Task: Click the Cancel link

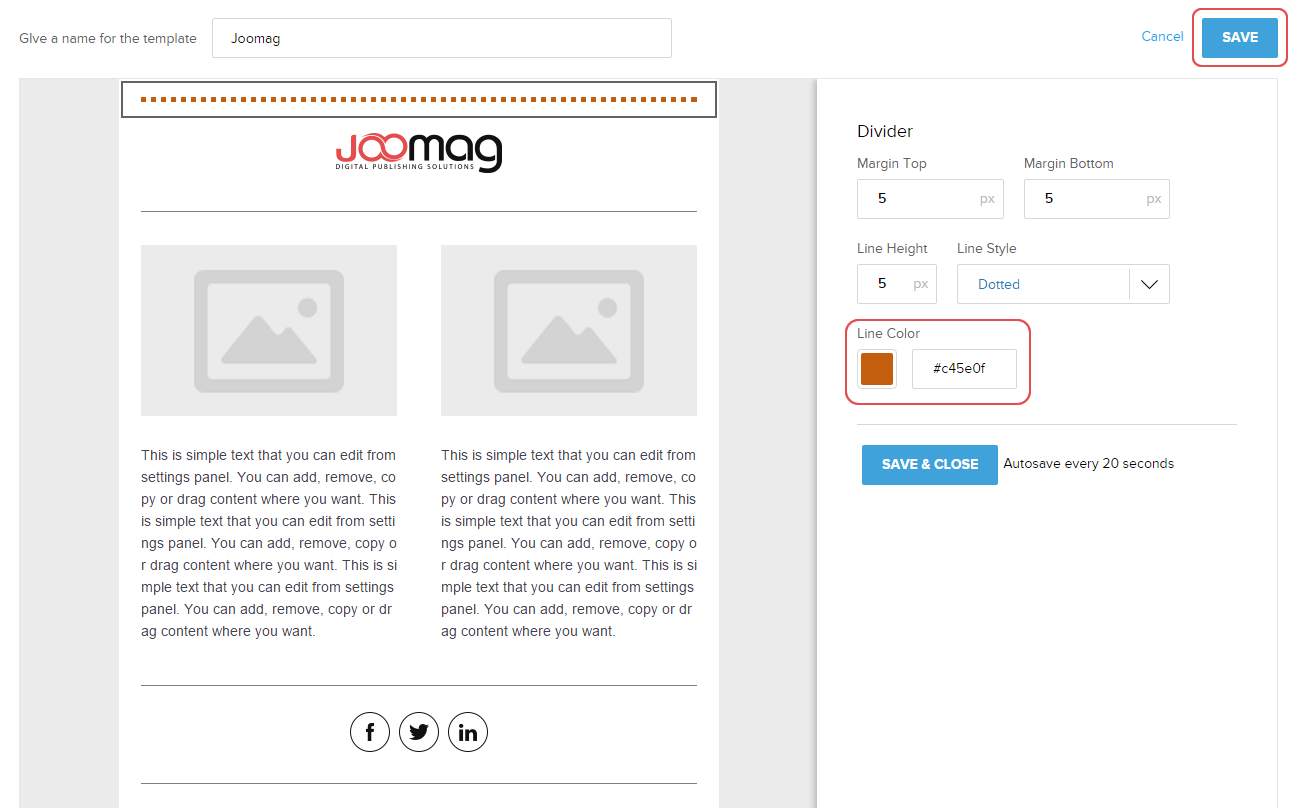Action: 1162,37
